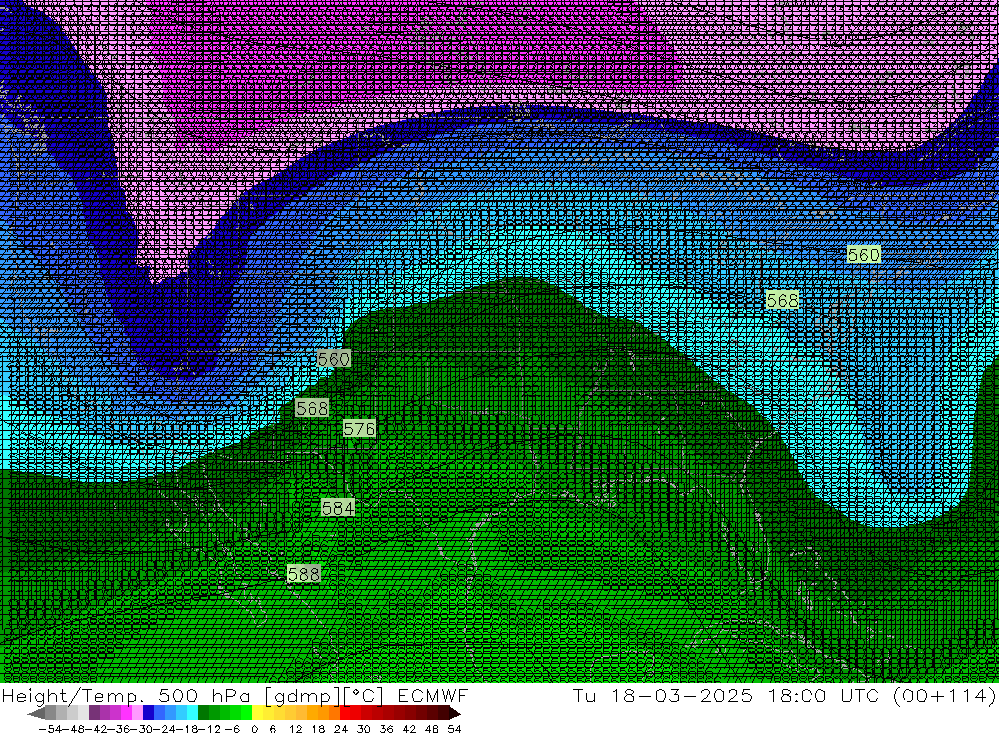Select the 568 label on the cyan area
Image resolution: width=1000 pixels, height=733 pixels.
click(x=783, y=300)
